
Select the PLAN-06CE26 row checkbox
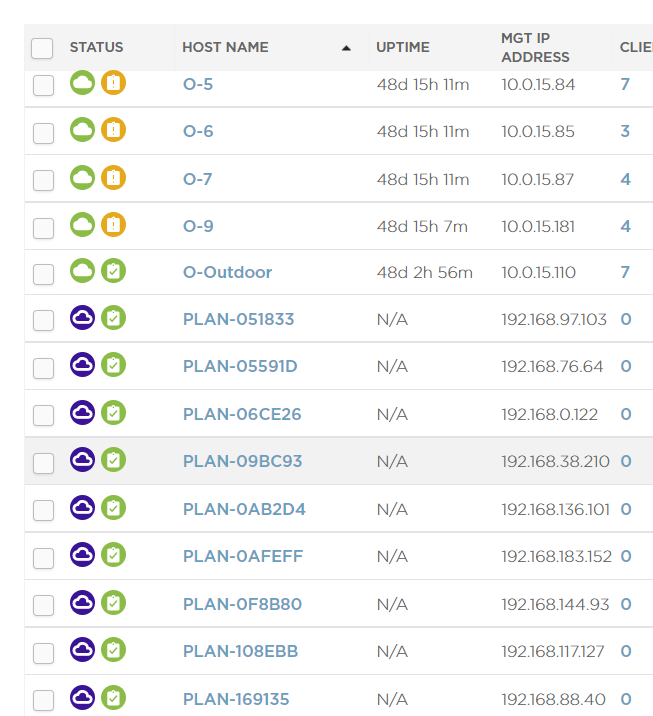point(43,415)
